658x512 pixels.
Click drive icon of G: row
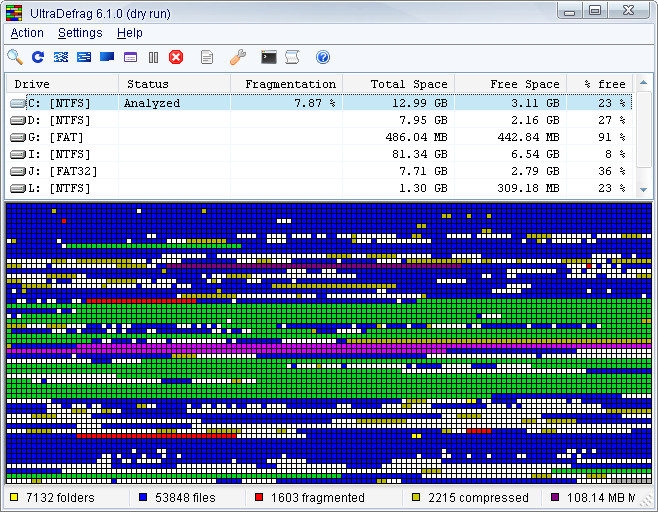click(18, 137)
